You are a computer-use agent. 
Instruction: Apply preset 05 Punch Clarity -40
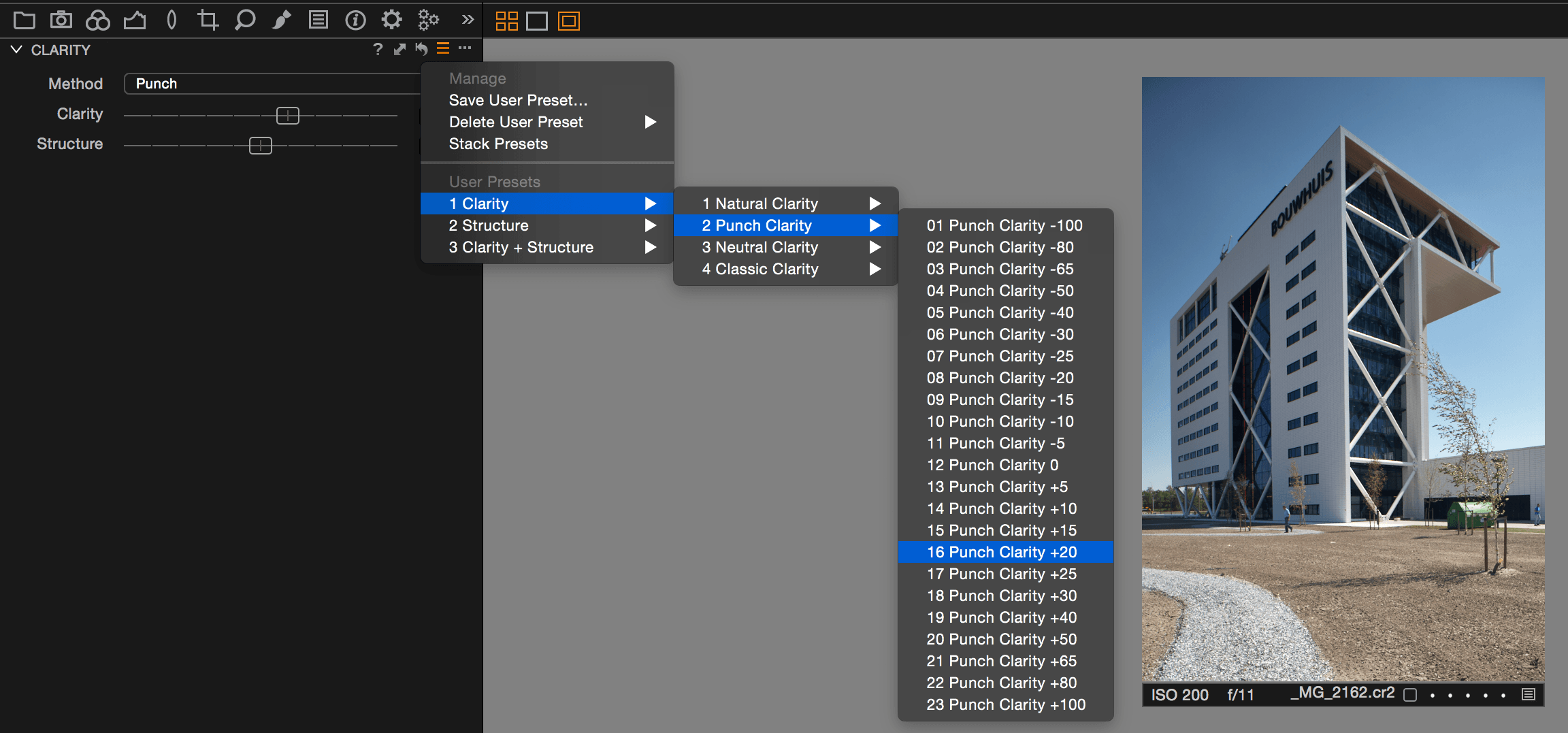(1006, 312)
